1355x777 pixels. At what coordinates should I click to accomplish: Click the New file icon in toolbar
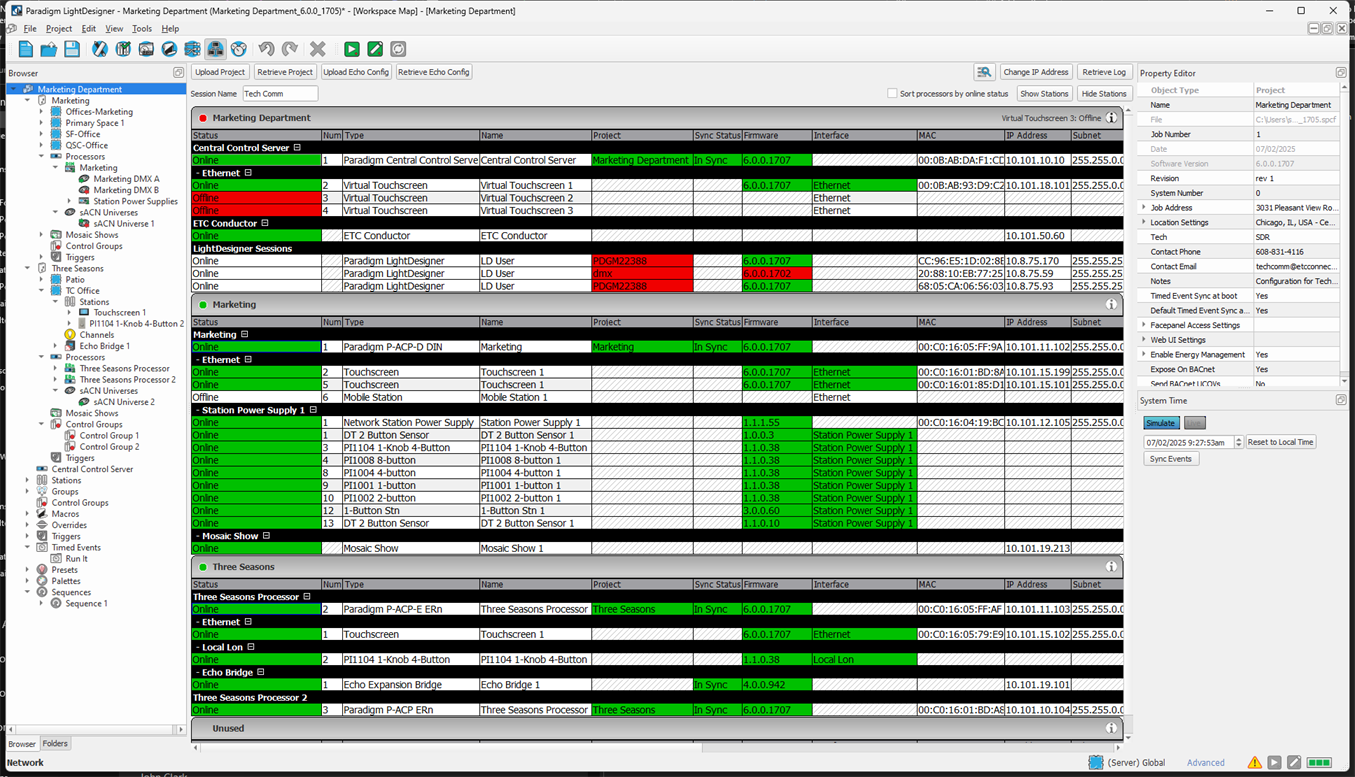pyautogui.click(x=26, y=49)
